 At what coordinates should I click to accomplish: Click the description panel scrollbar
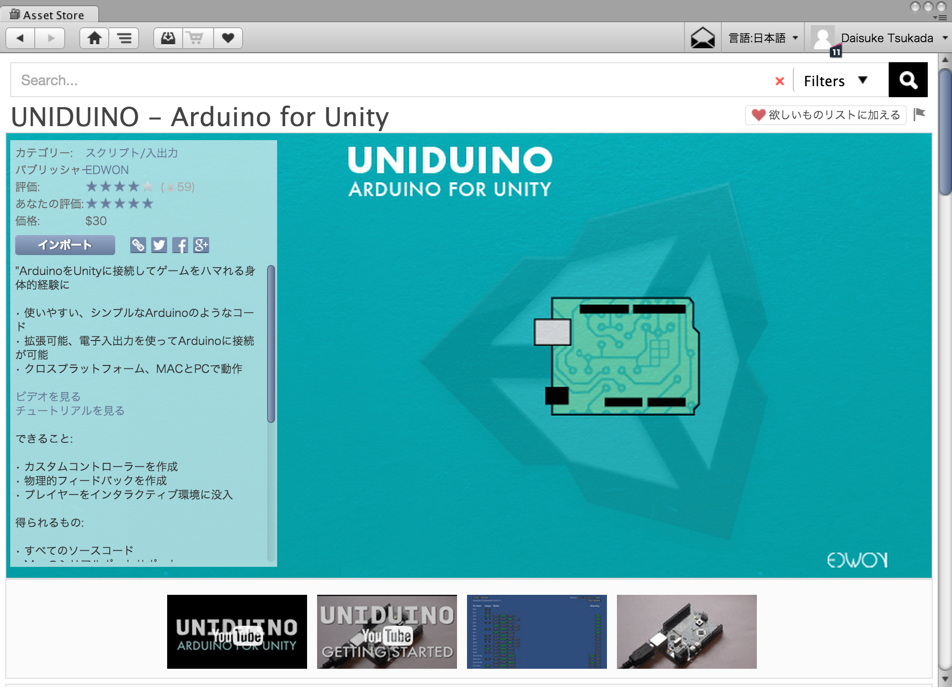click(271, 344)
